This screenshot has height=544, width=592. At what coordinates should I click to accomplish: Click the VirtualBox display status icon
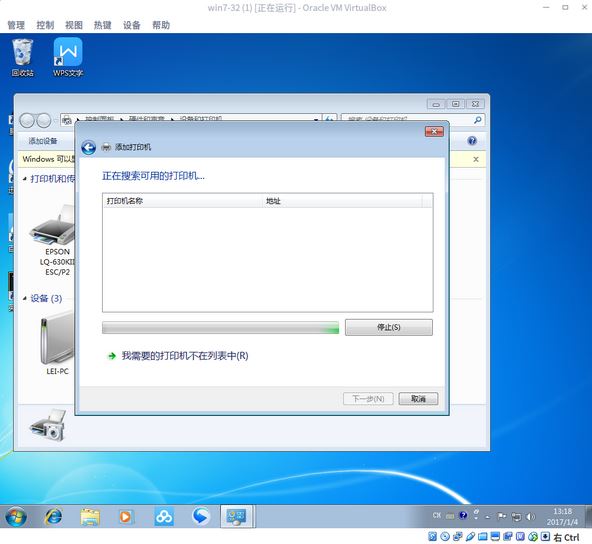coord(495,536)
